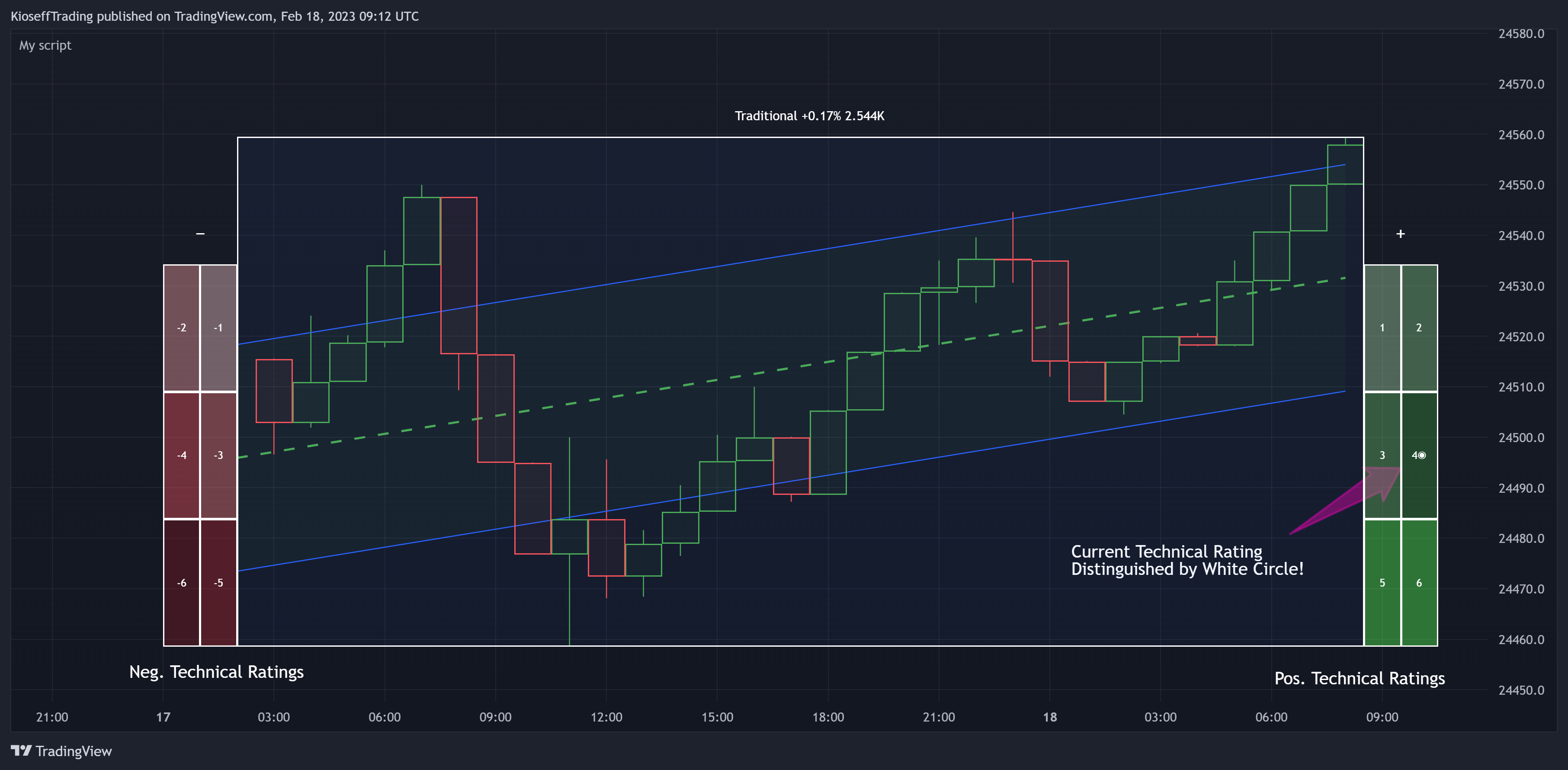This screenshot has height=770, width=1568.
Task: Click the dashed green regression midline
Action: [791, 368]
